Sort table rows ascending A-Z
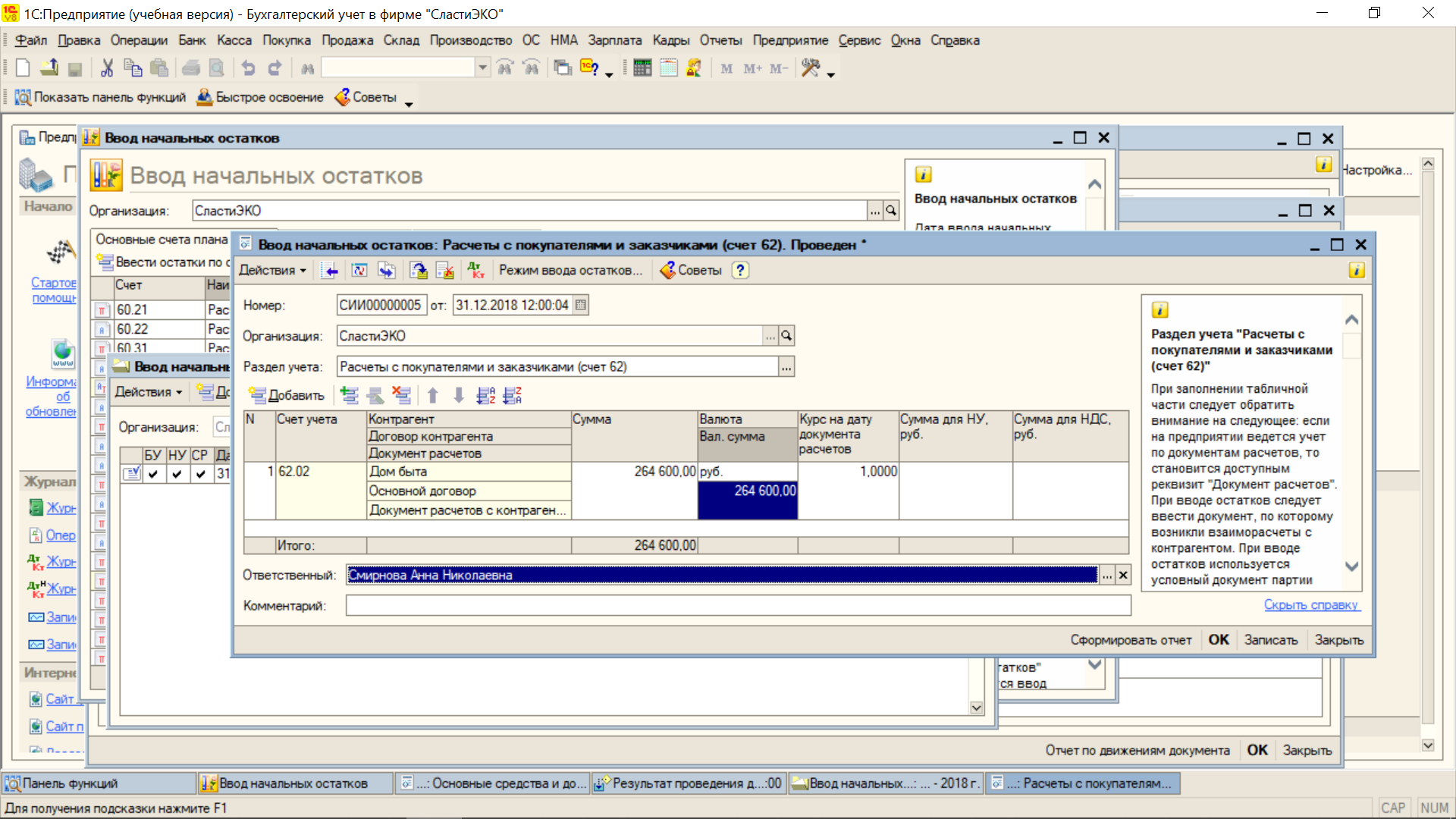 485,395
